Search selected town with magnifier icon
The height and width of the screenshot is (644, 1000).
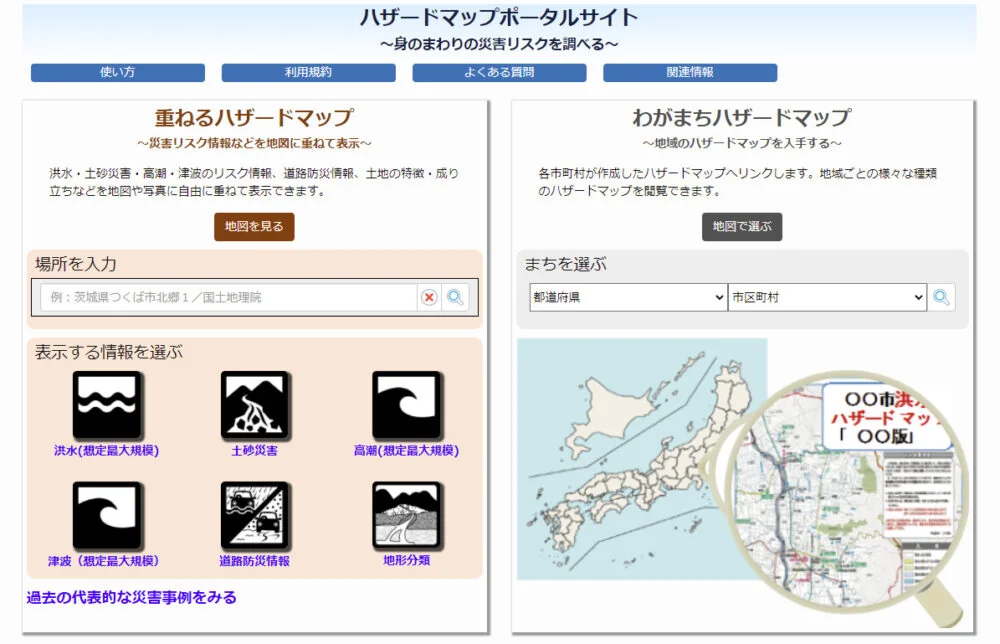pyautogui.click(x=941, y=297)
